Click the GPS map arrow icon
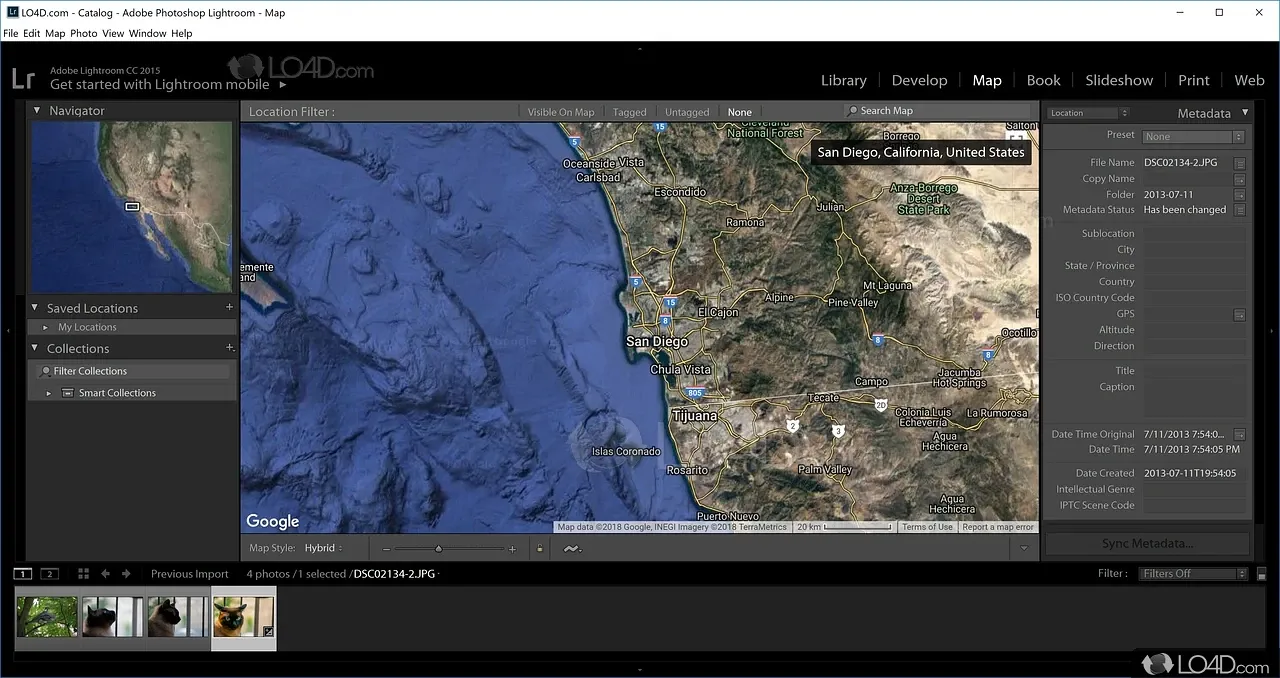Screen dimensions: 1280x678 tap(1240, 314)
